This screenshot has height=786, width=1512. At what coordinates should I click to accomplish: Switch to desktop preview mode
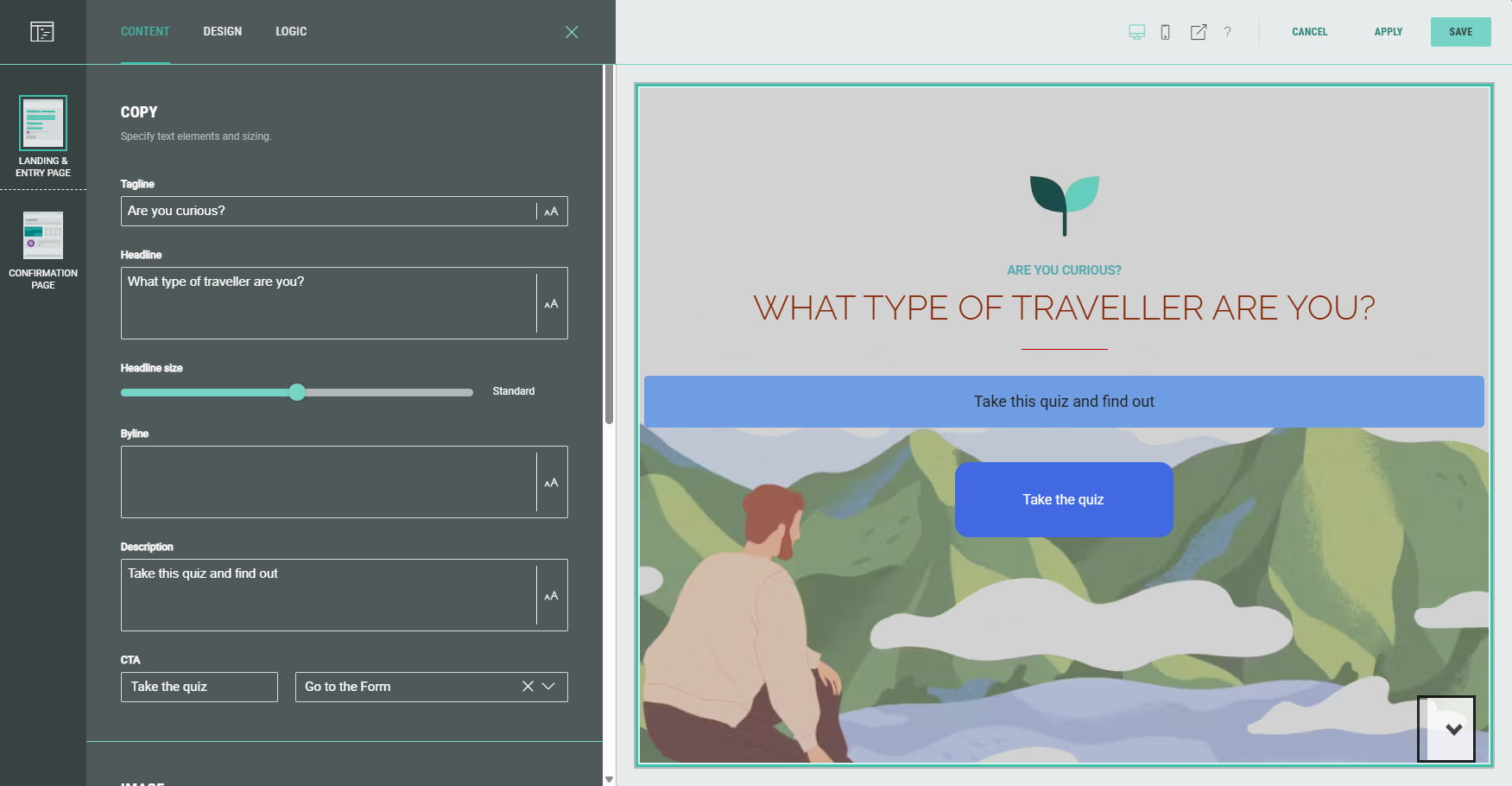click(x=1136, y=32)
